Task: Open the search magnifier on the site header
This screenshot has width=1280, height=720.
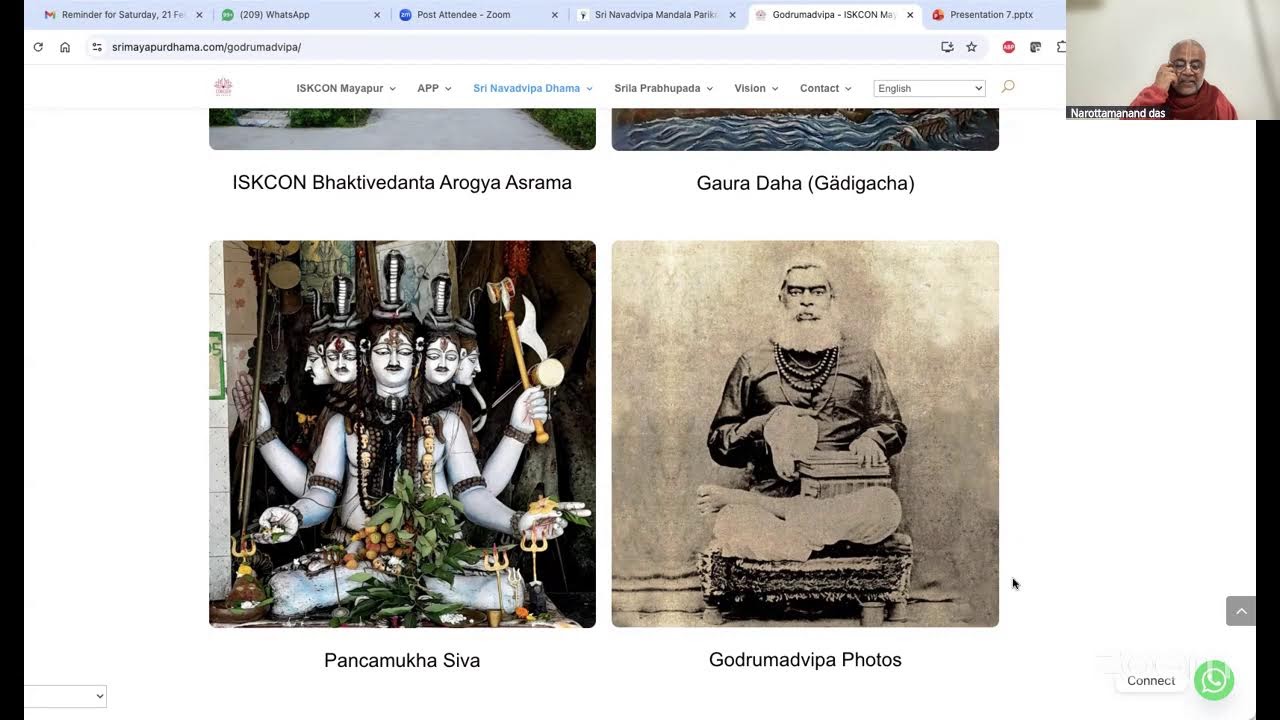Action: (1008, 87)
